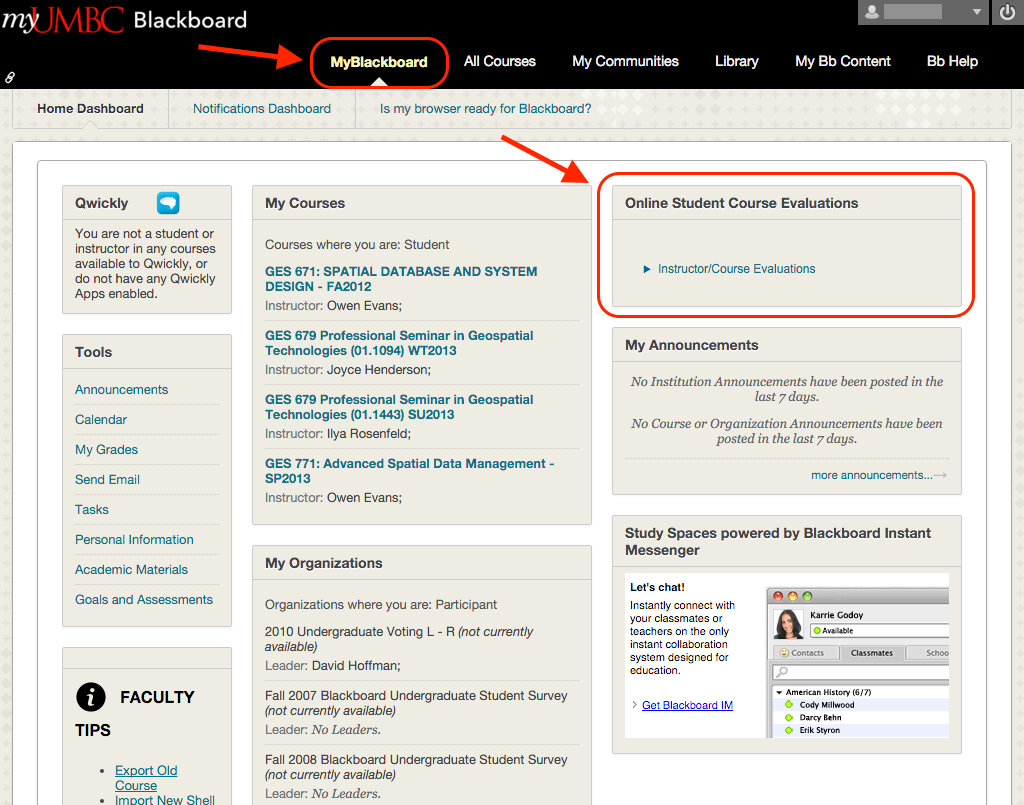Click the user avatar icon in header

(872, 12)
